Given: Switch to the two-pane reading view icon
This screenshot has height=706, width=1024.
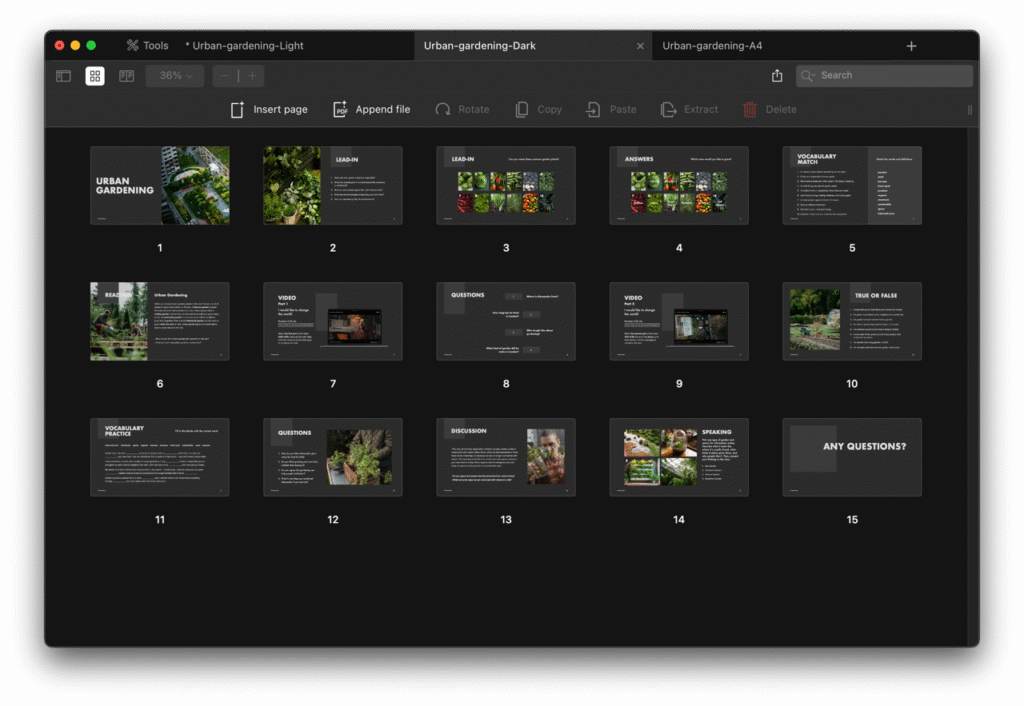Looking at the screenshot, I should (x=127, y=76).
